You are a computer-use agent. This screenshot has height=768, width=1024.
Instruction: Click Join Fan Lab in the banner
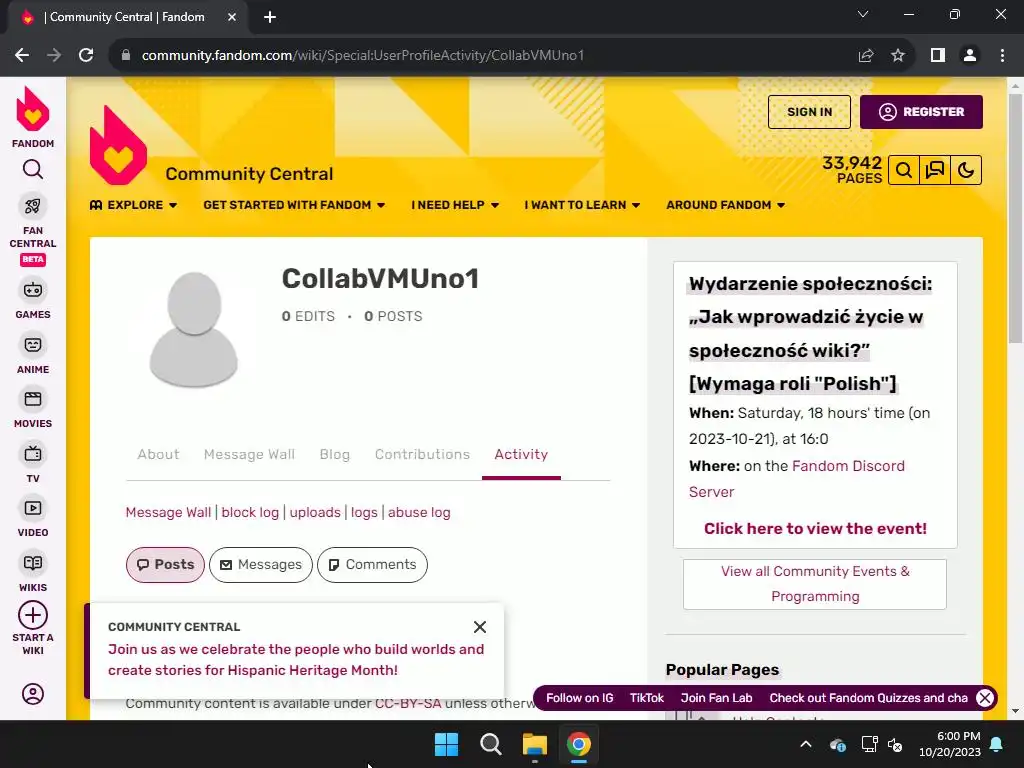[716, 698]
